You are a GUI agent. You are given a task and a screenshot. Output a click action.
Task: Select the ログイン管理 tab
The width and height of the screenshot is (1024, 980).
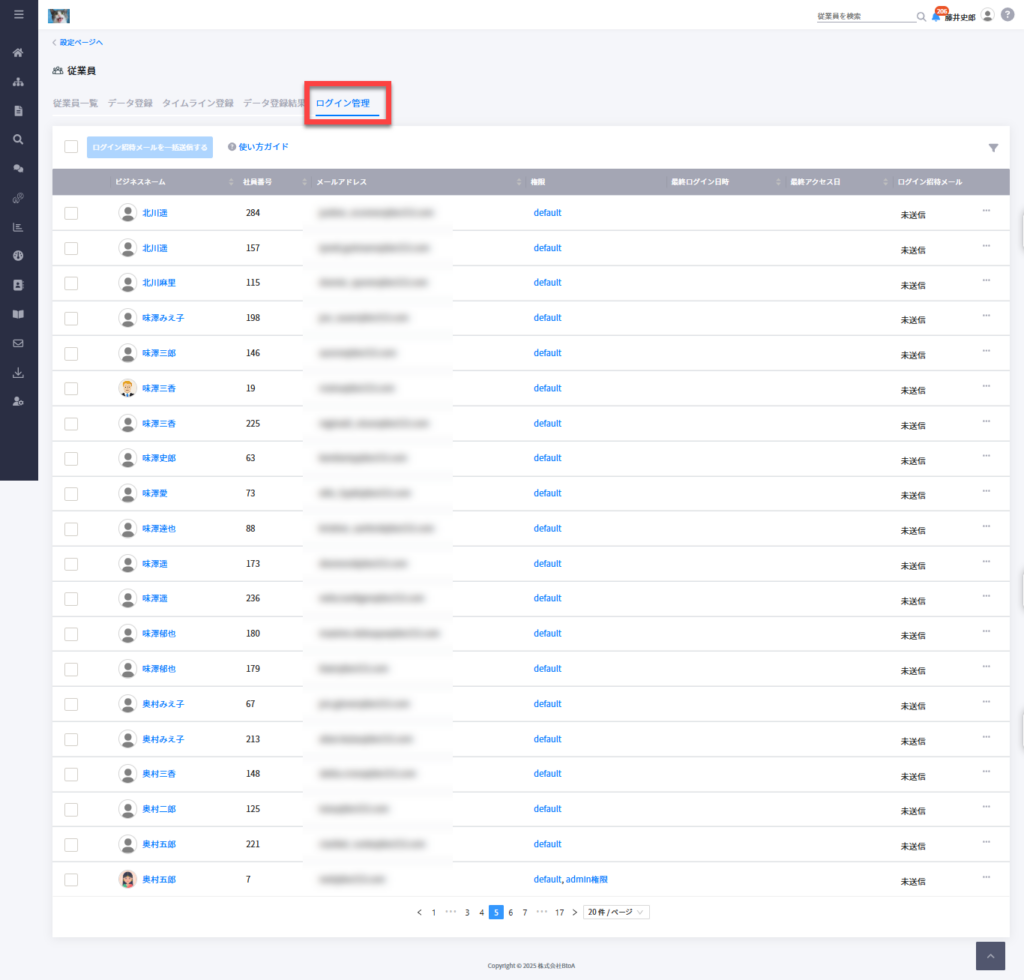pyautogui.click(x=343, y=103)
